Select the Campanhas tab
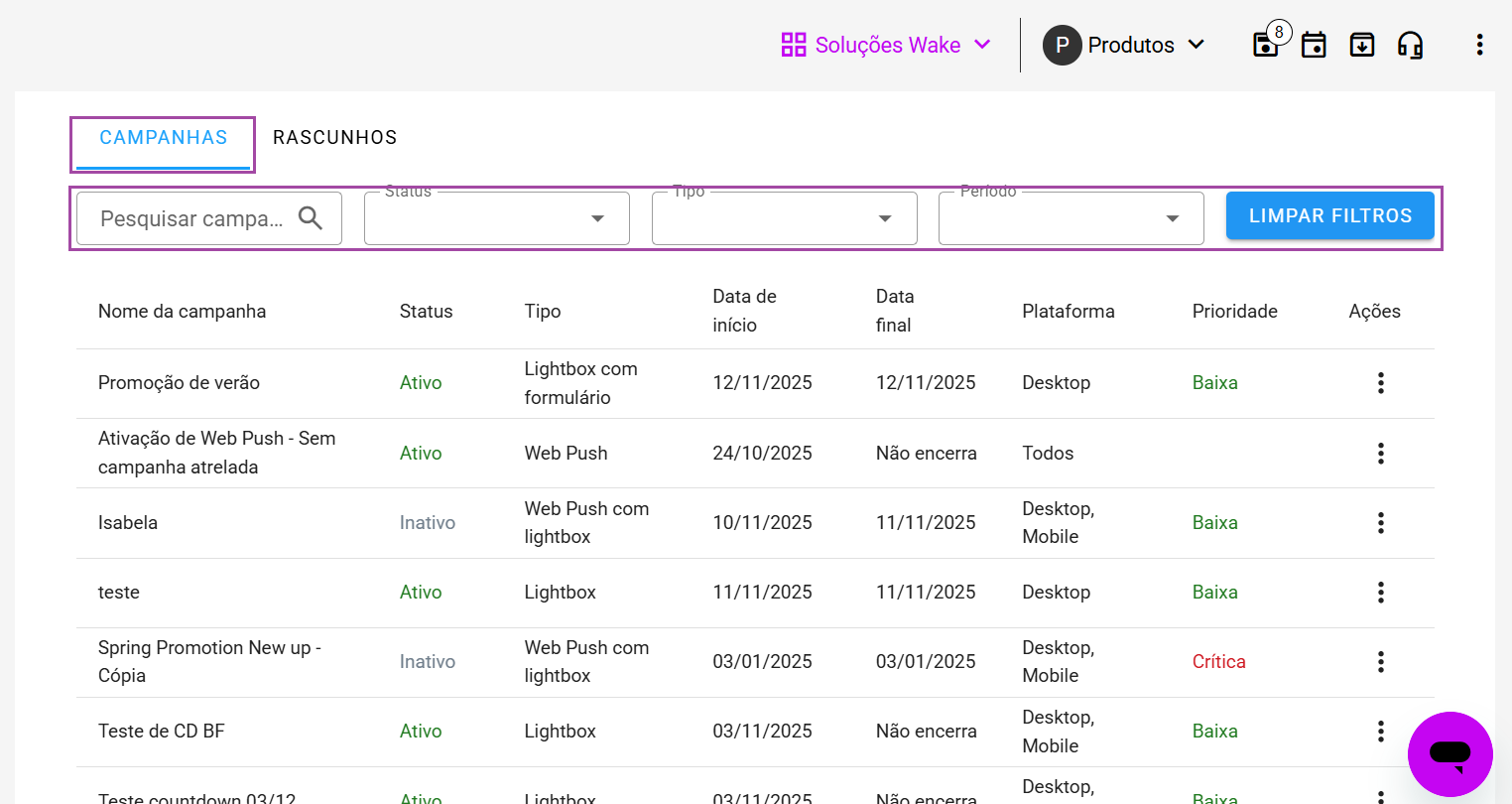 (164, 138)
